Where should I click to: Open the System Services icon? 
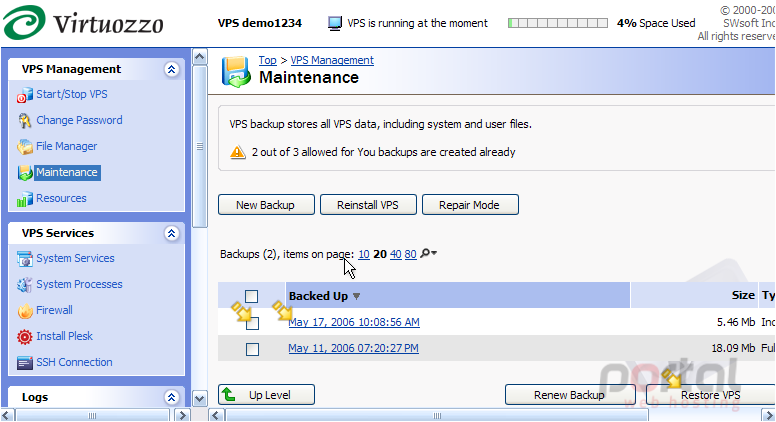[x=25, y=259]
